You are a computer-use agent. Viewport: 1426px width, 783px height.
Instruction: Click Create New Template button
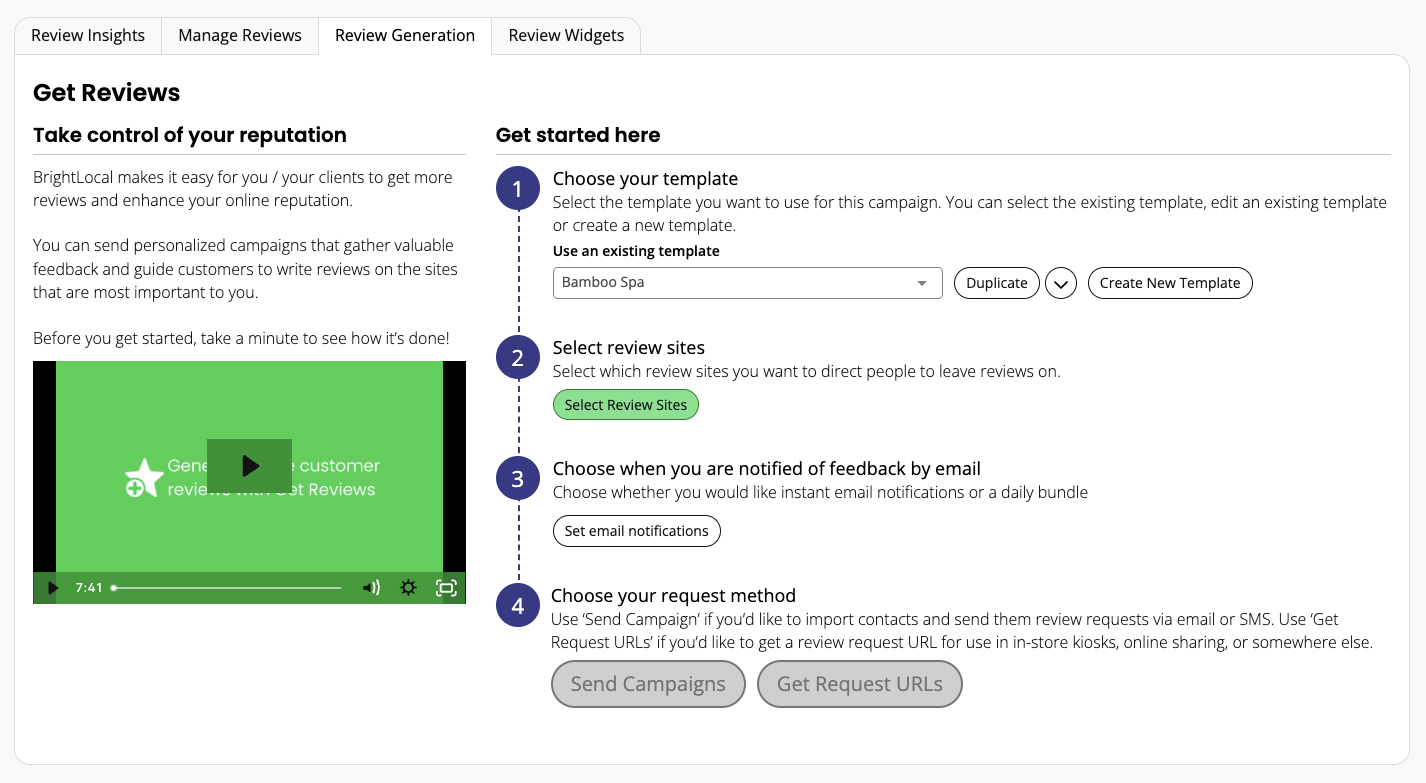pos(1169,283)
